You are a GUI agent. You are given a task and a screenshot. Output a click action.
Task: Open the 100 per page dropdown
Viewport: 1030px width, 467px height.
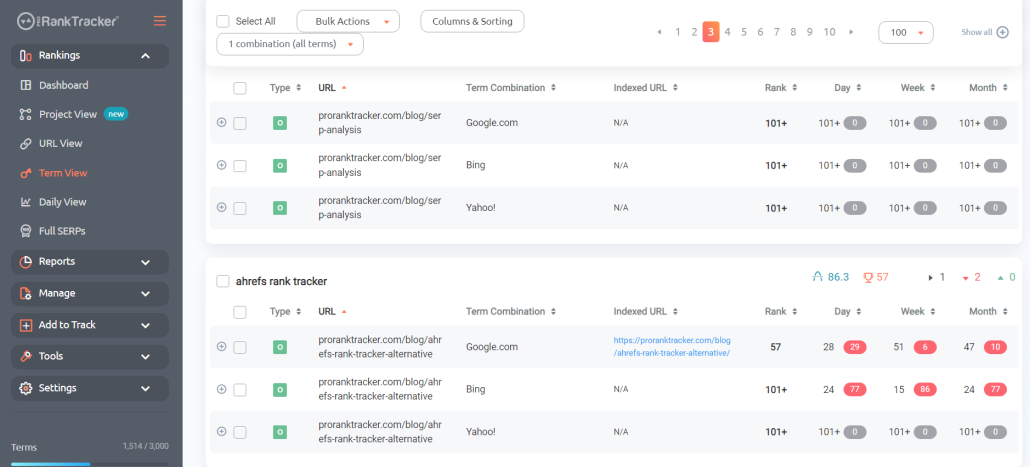906,32
